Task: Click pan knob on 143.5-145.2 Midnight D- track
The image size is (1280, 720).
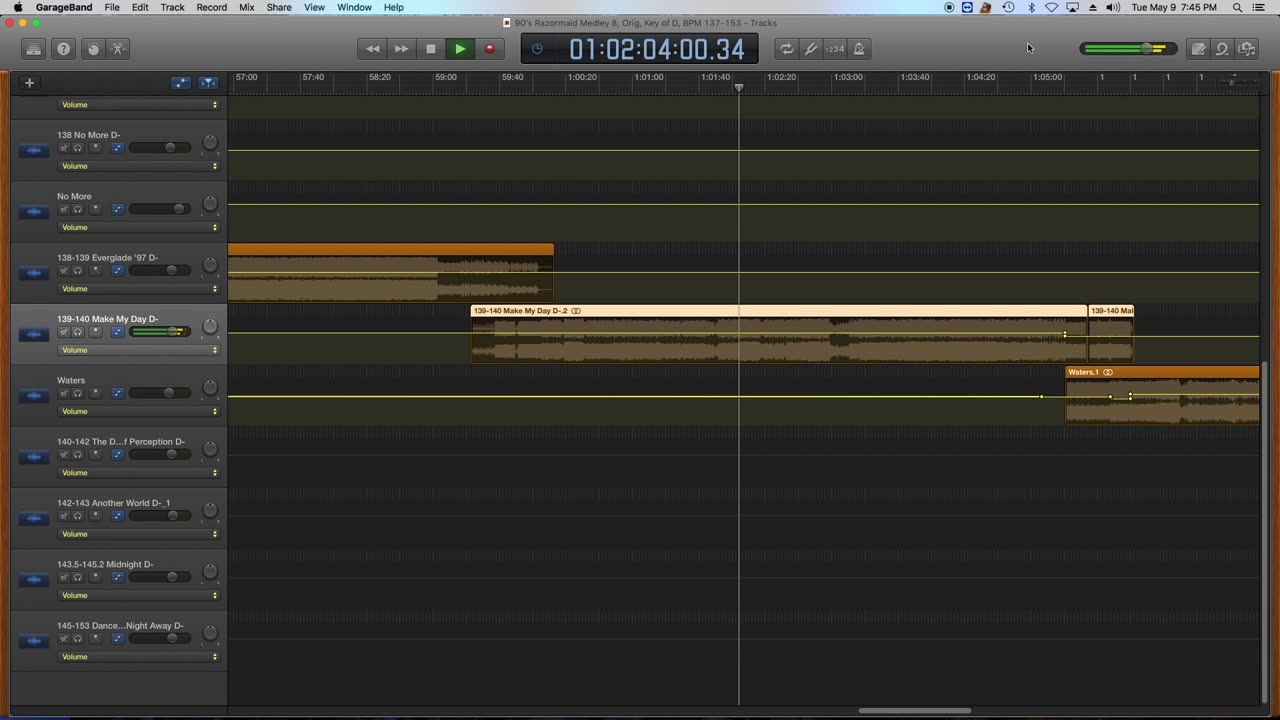Action: click(210, 573)
